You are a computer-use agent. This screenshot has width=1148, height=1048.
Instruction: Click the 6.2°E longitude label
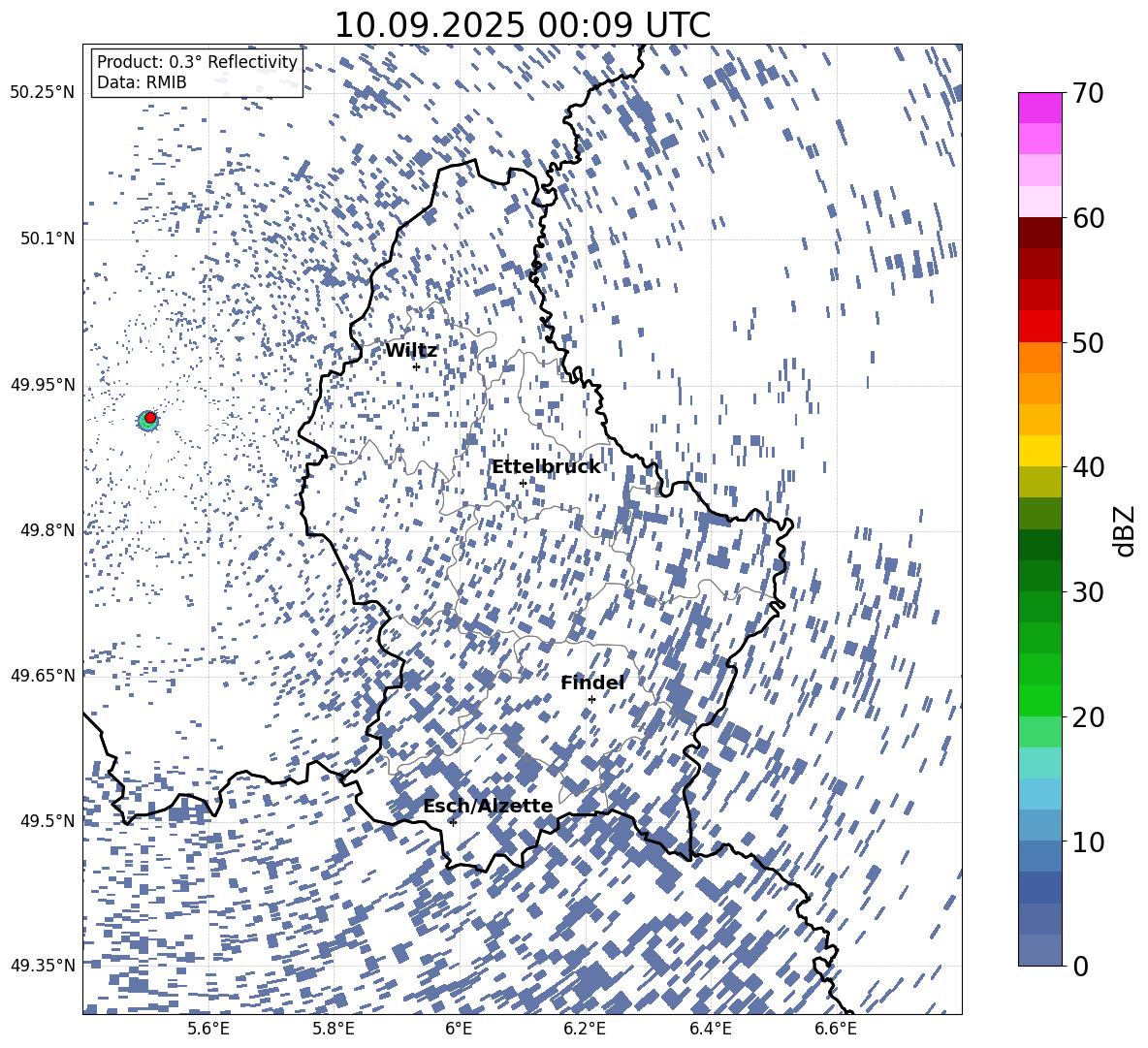[x=585, y=1030]
